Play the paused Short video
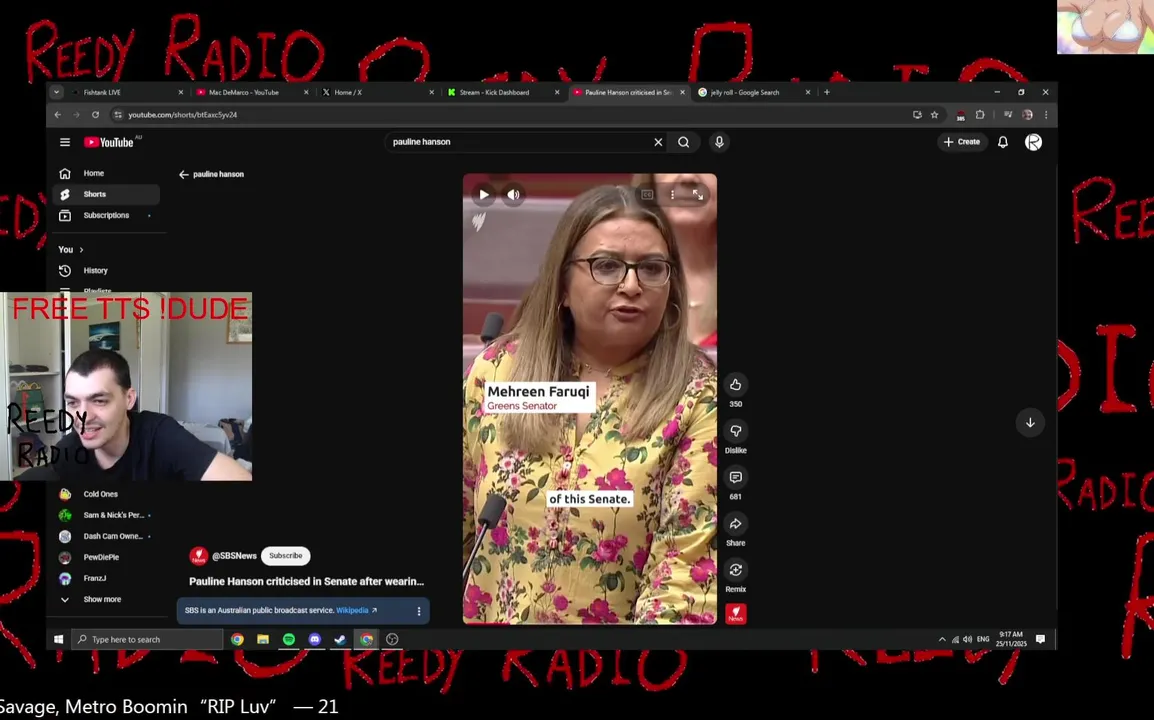The width and height of the screenshot is (1154, 720). [484, 194]
